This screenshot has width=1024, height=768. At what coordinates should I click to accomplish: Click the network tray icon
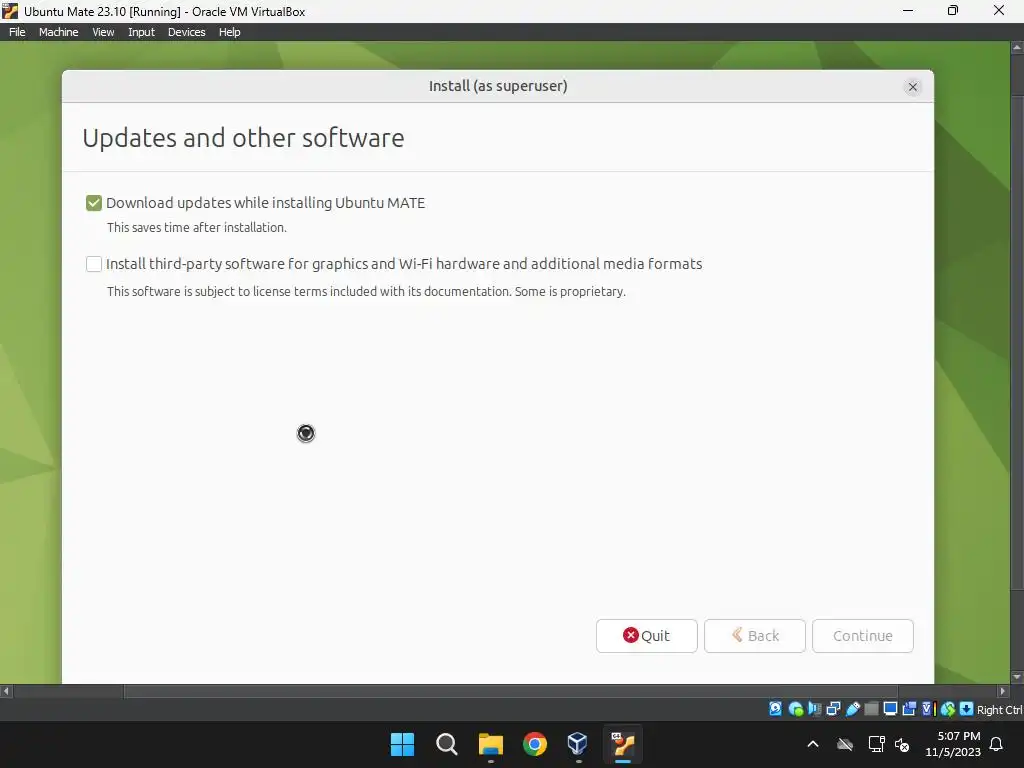pos(876,744)
